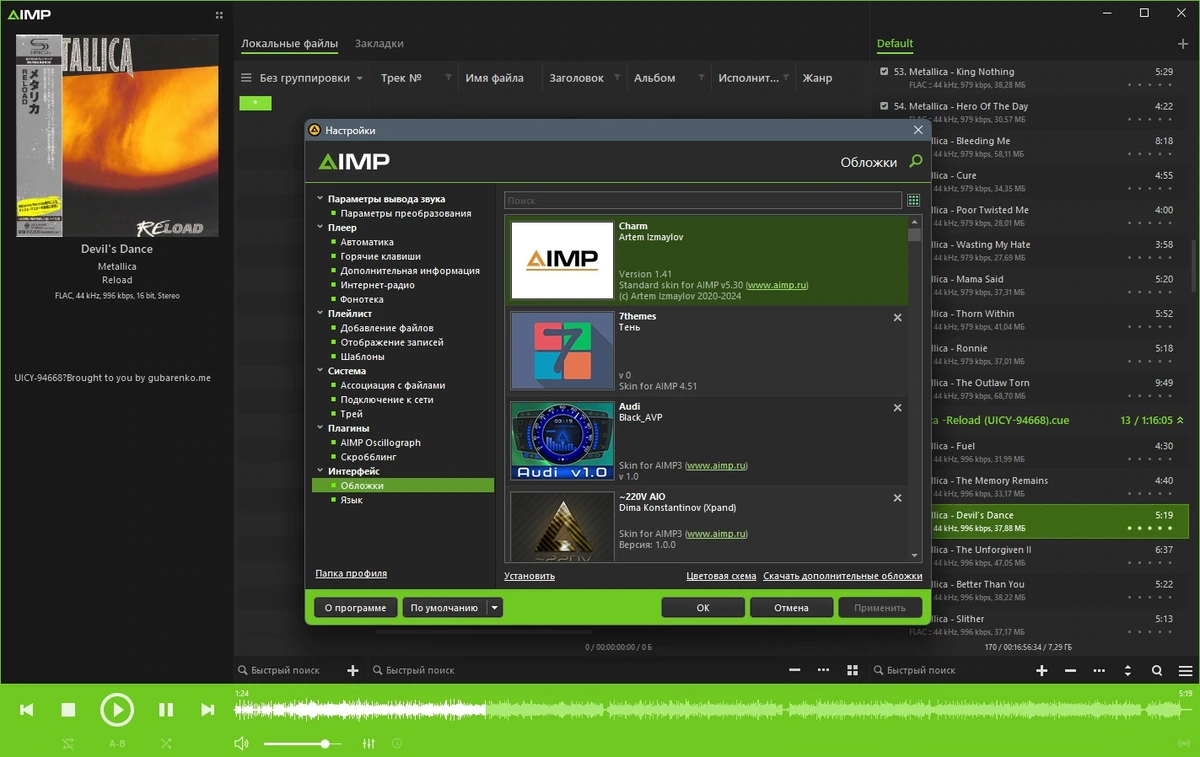Pause playback with the pause button

click(166, 710)
